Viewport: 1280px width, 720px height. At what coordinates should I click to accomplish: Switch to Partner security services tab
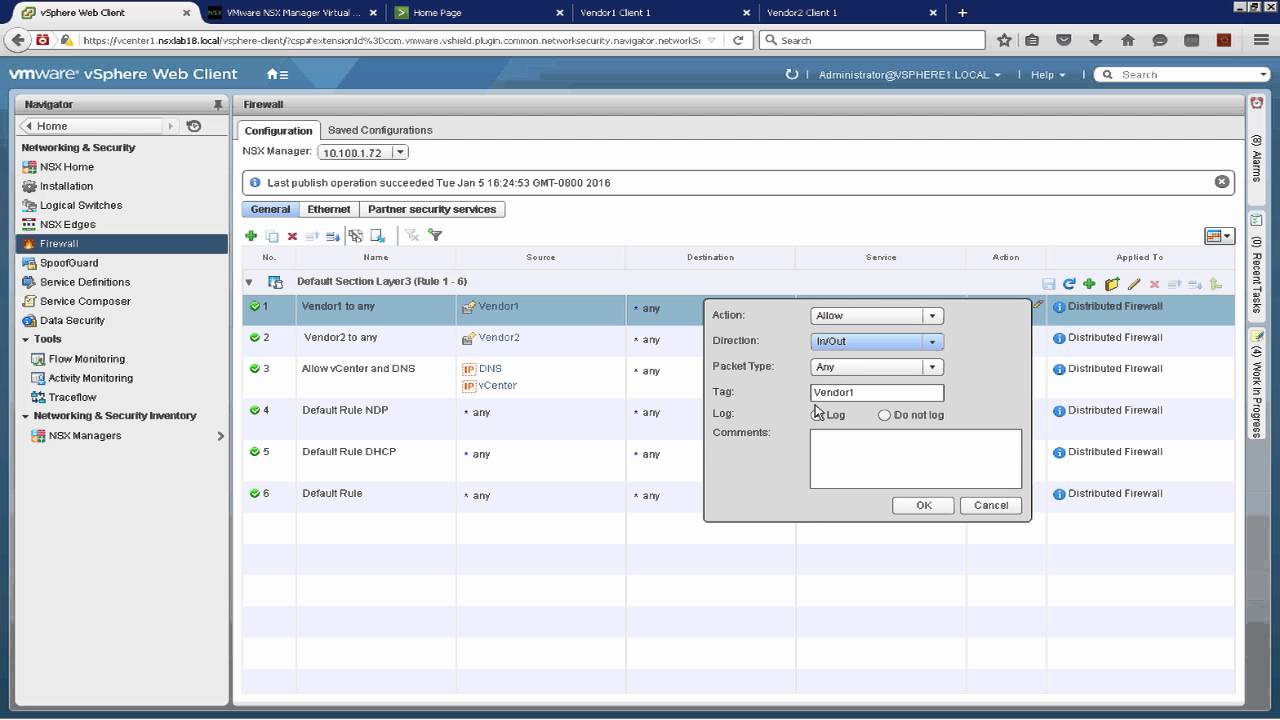coord(432,209)
